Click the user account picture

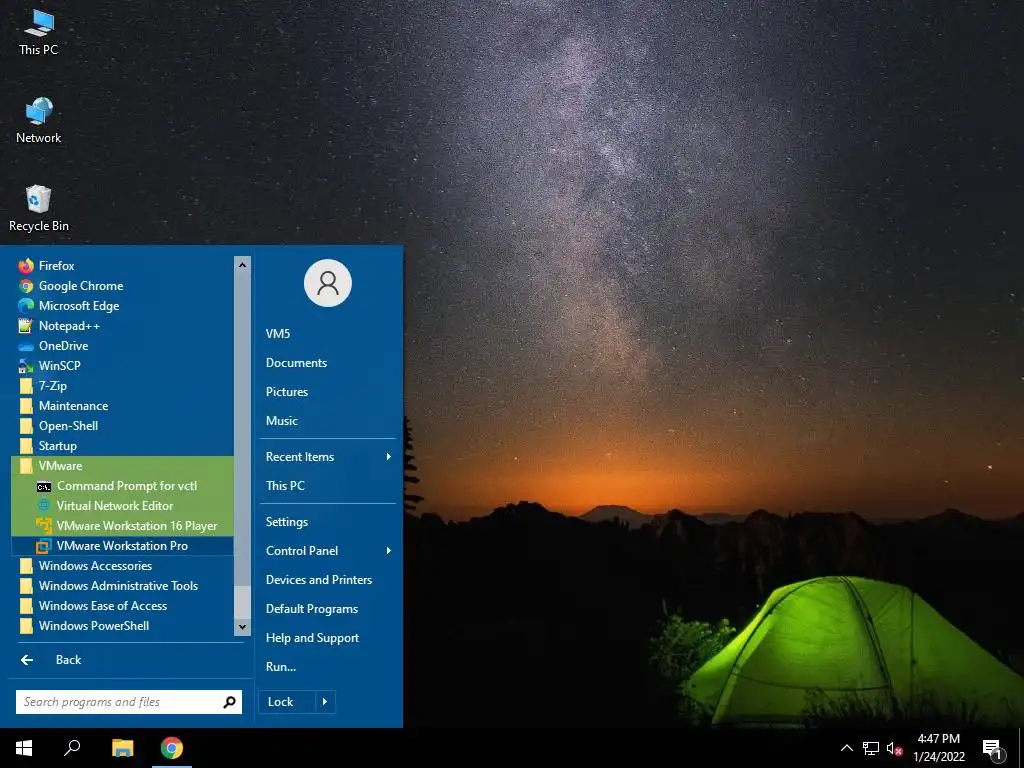click(328, 283)
